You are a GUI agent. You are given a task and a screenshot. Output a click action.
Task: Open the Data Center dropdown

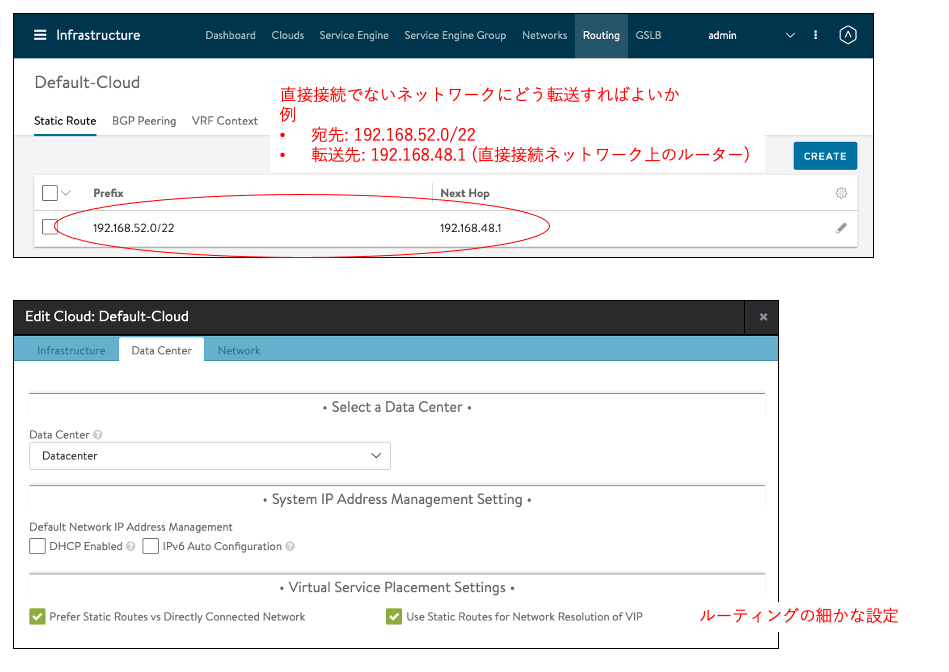click(210, 456)
